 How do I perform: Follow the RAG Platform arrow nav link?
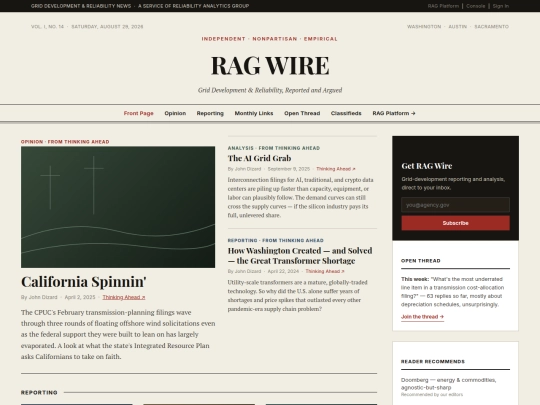tap(394, 113)
